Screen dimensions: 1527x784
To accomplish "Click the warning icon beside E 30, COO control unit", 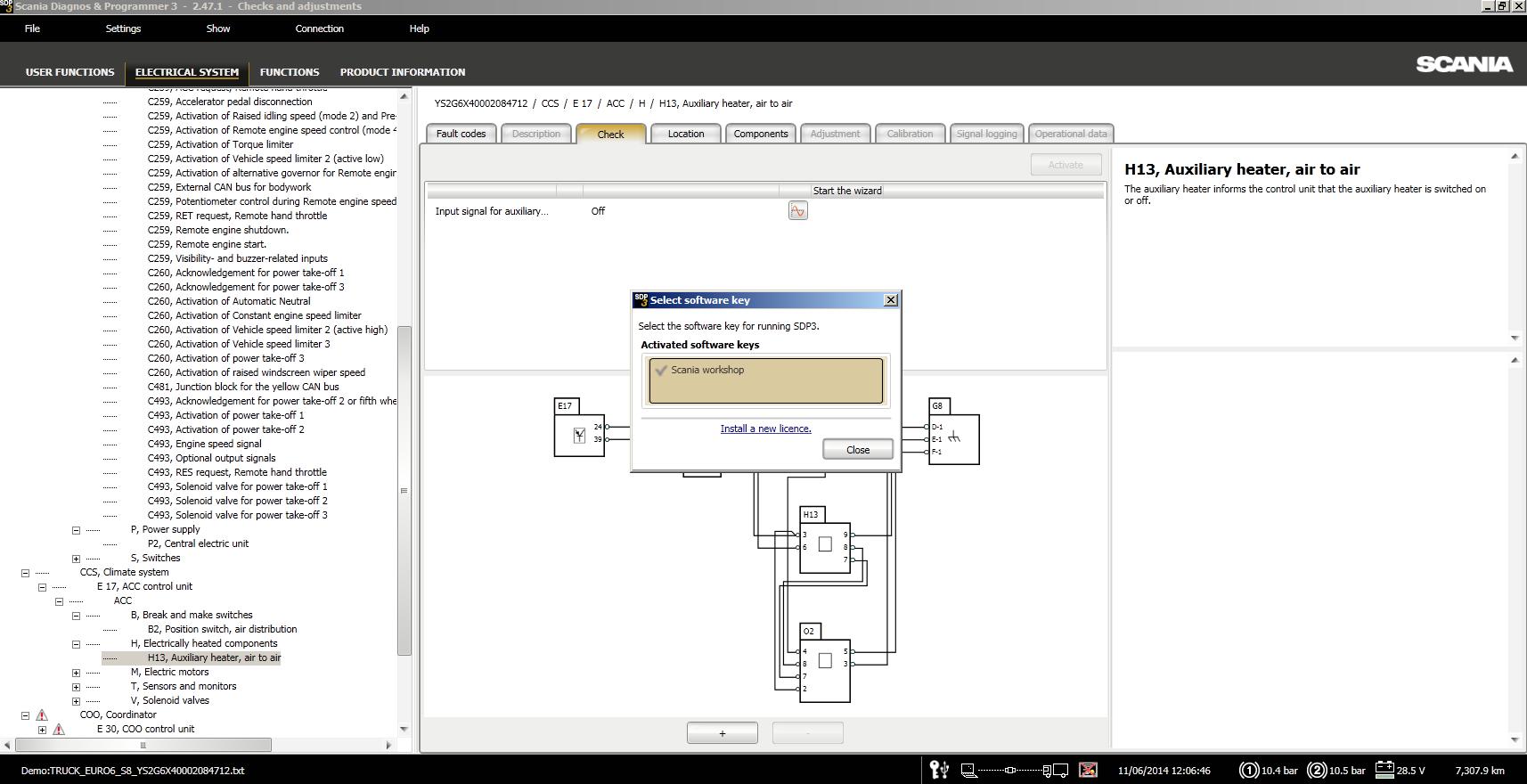I will 59,729.
